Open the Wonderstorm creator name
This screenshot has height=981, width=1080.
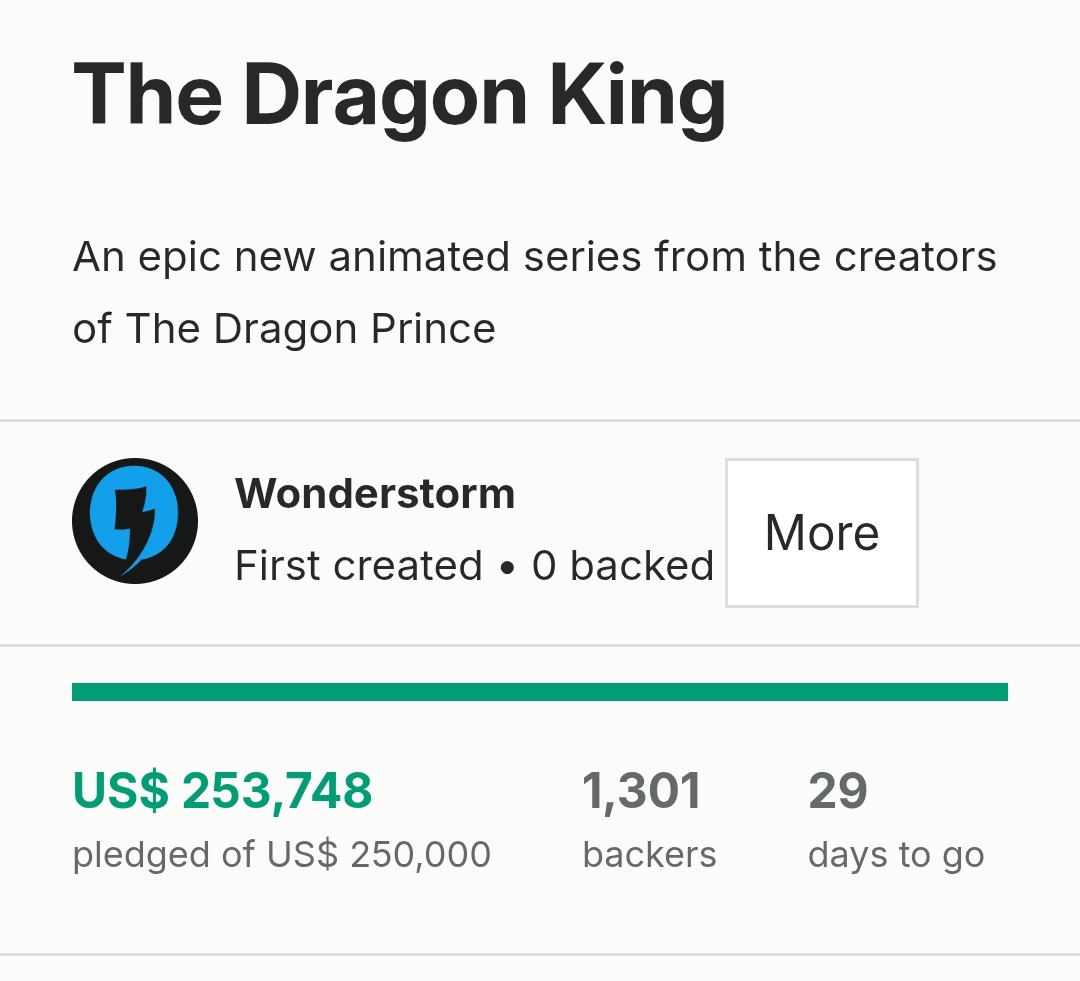coord(375,494)
